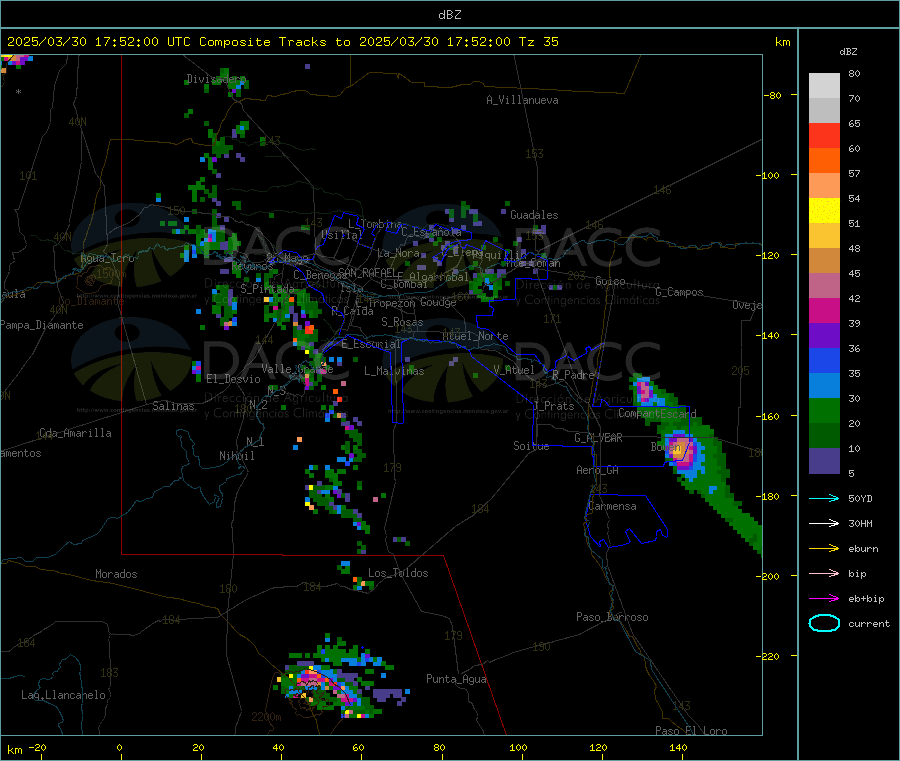Viewport: 900px width, 761px height.
Task: Click the 'E_Escorial' map label
Action: (x=371, y=344)
